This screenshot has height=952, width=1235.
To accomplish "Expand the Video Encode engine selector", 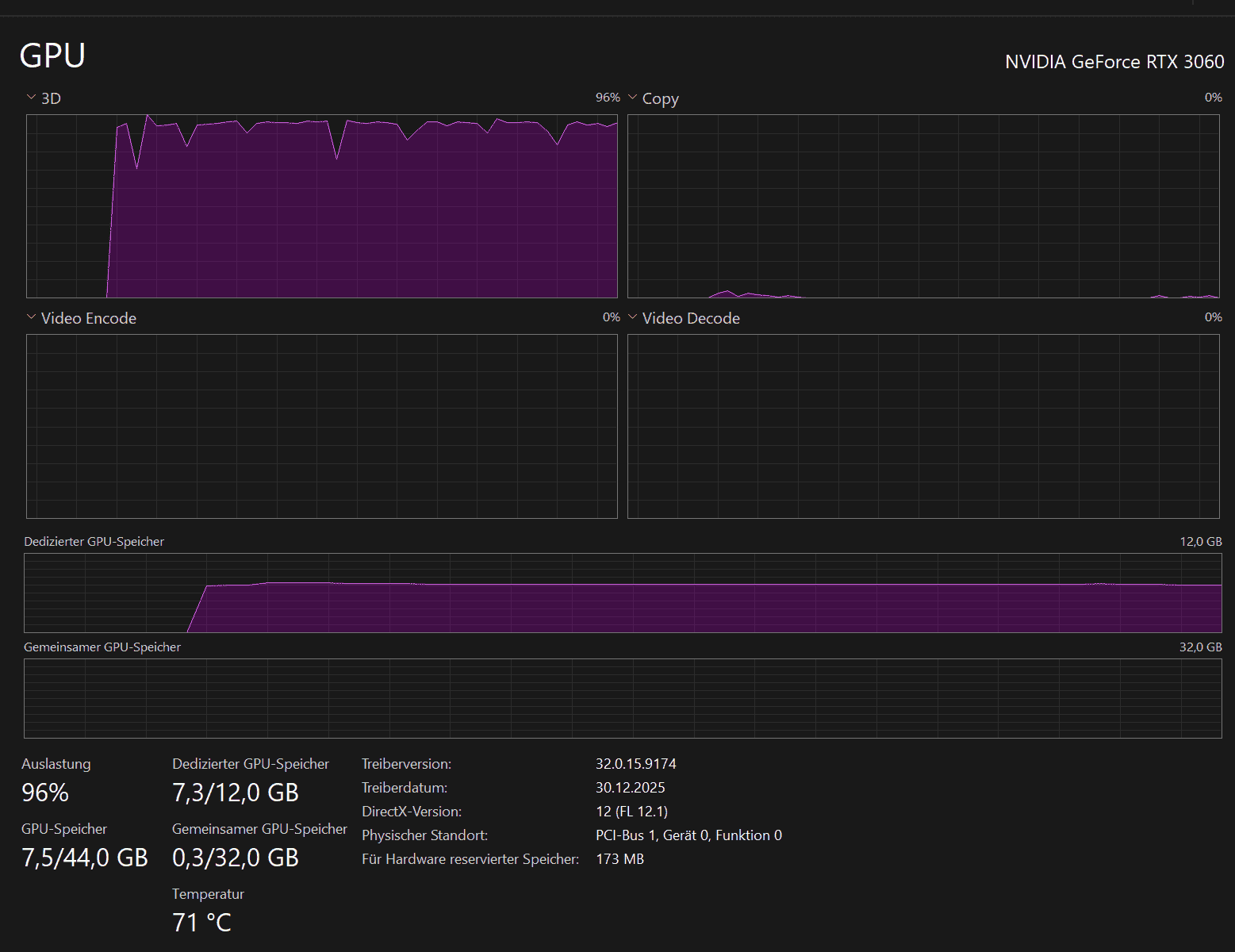I will pos(32,317).
